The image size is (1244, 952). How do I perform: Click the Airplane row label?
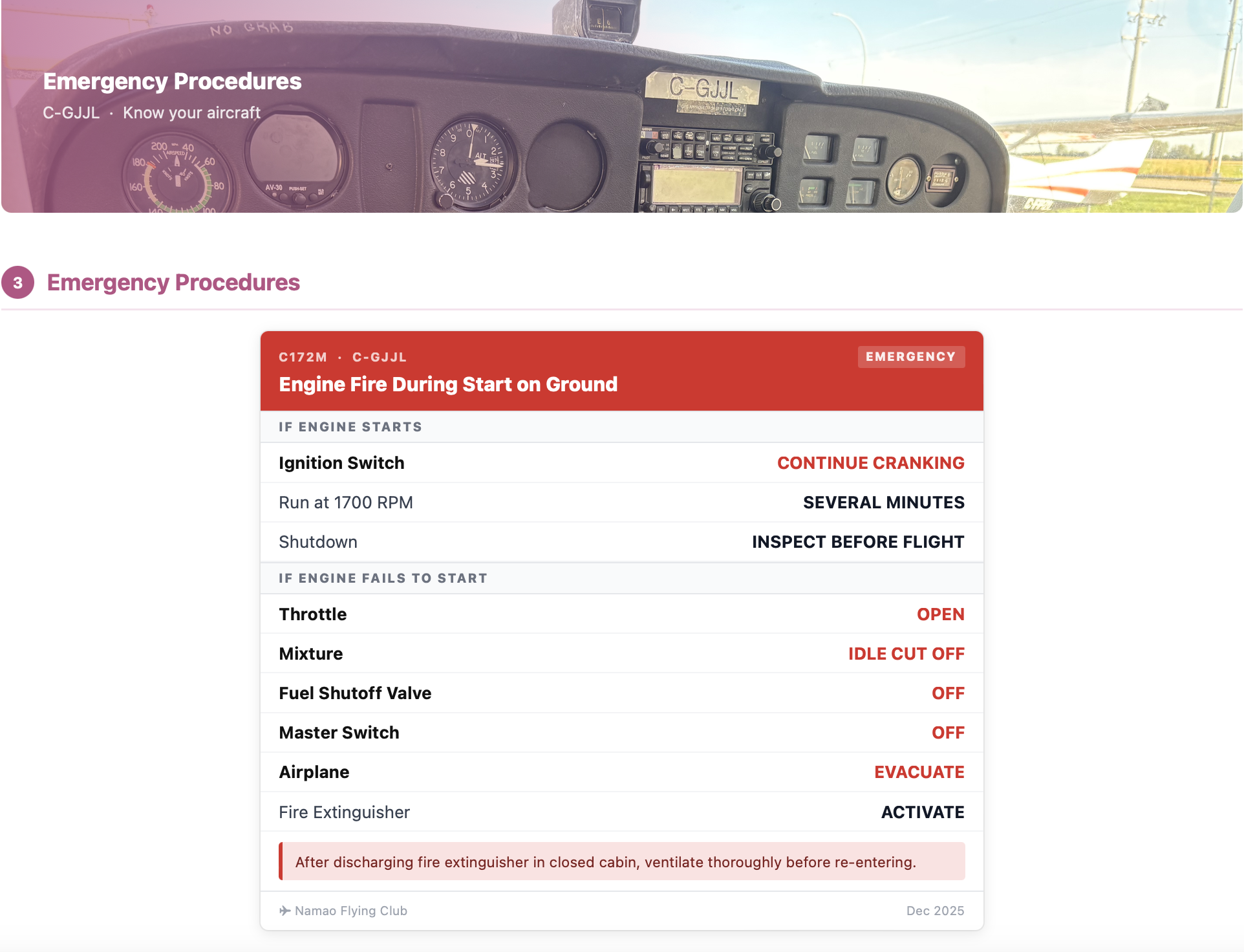coord(314,772)
